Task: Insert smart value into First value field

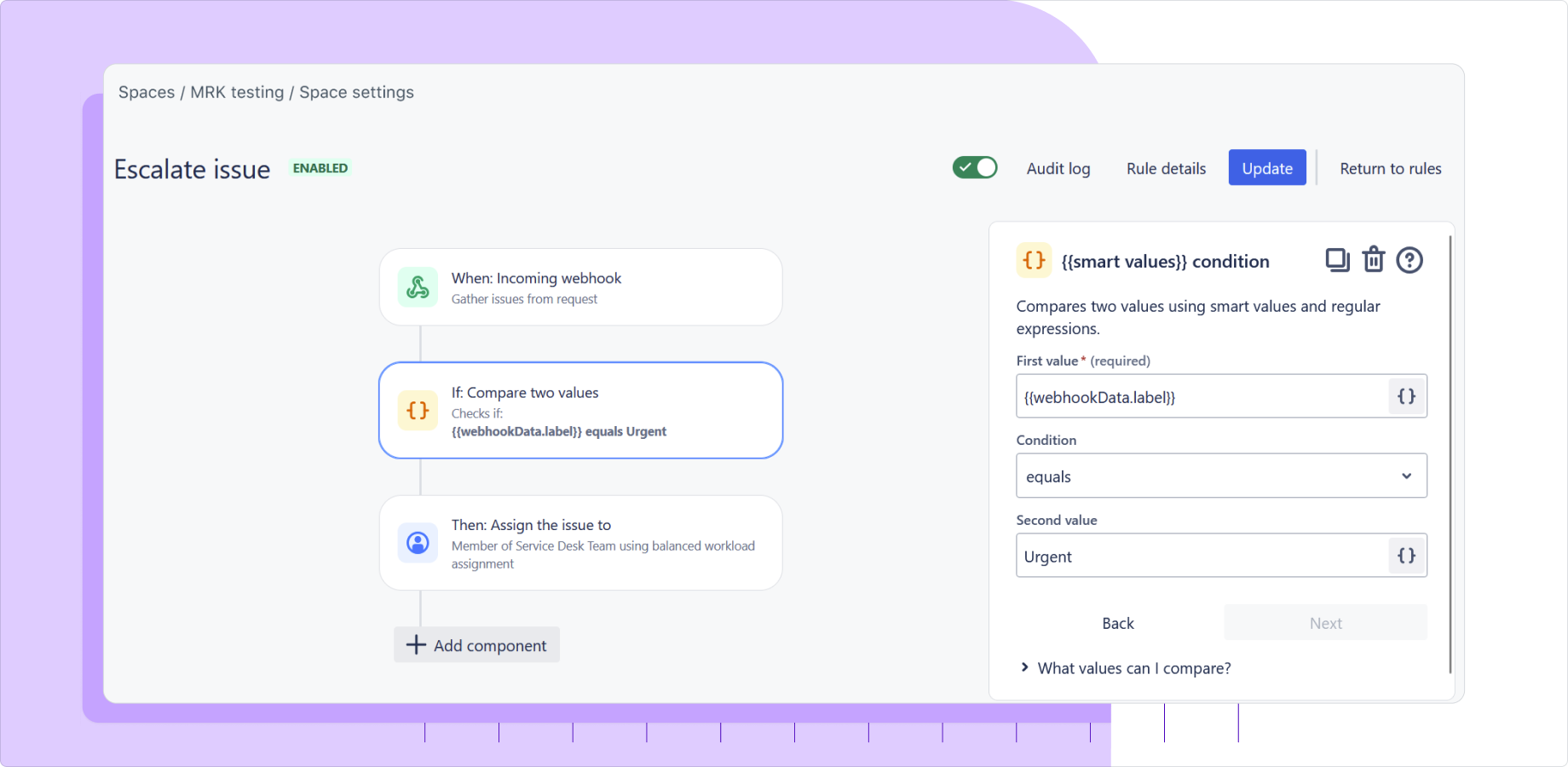Action: [1405, 395]
